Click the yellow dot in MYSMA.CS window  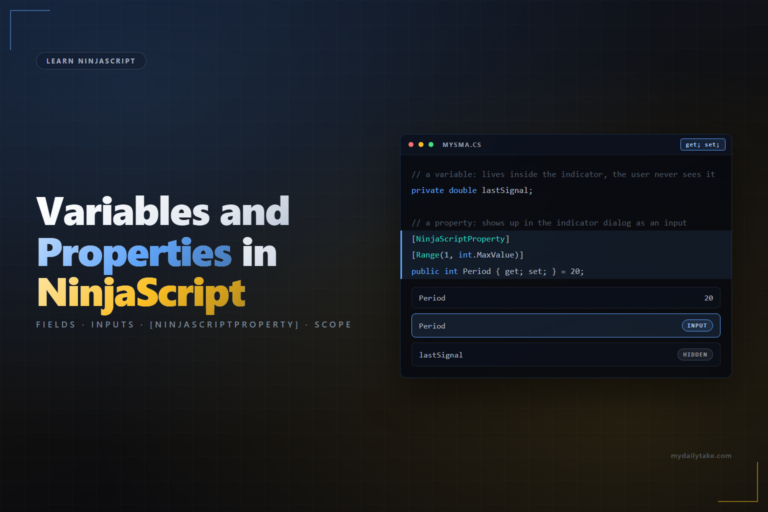(421, 145)
